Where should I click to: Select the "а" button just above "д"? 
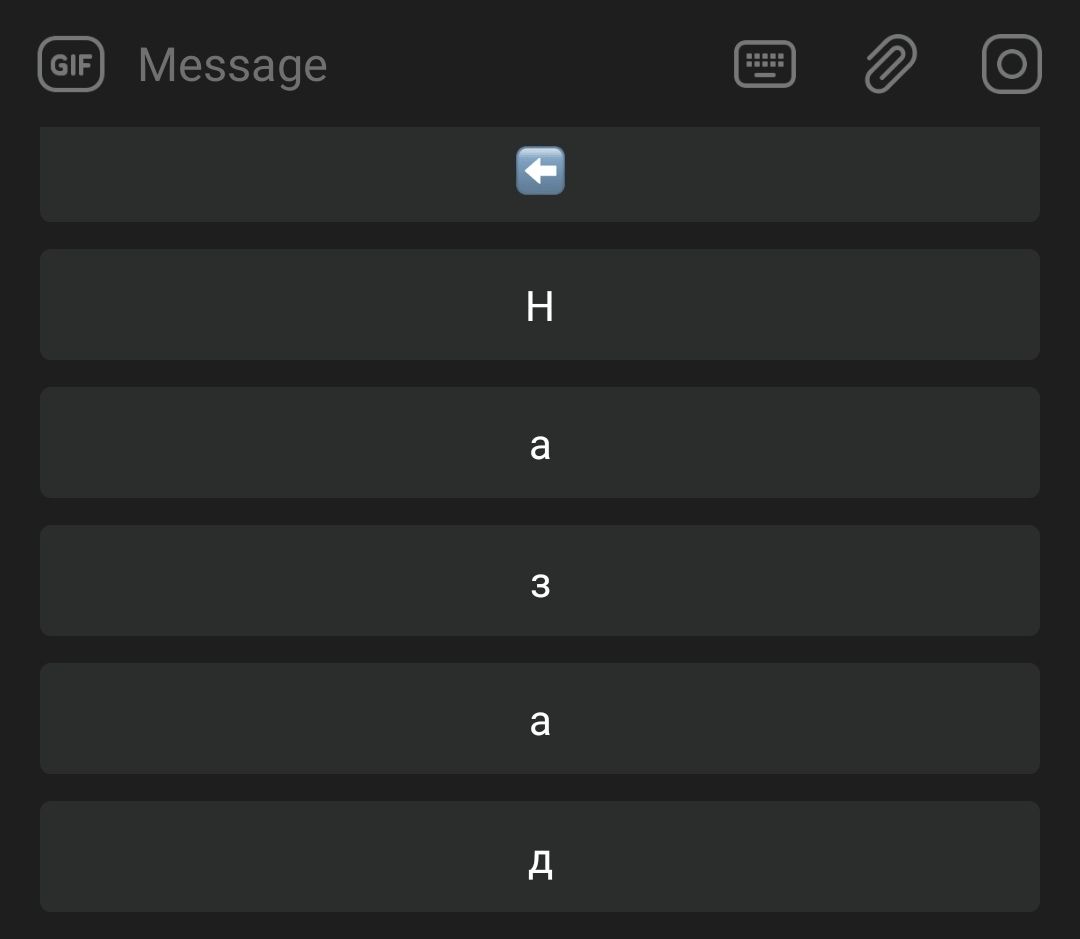coord(540,718)
